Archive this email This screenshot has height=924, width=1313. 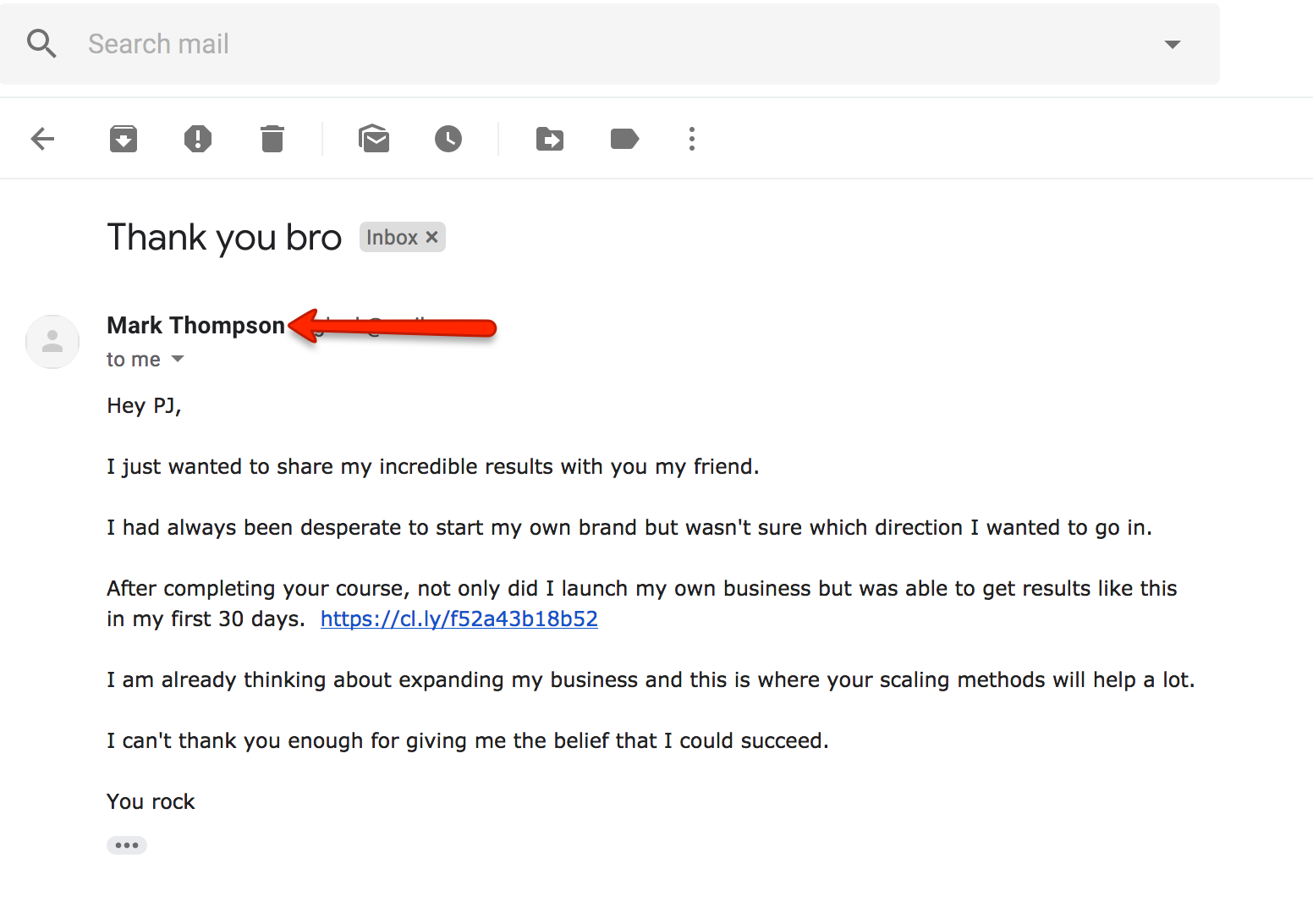tap(124, 139)
